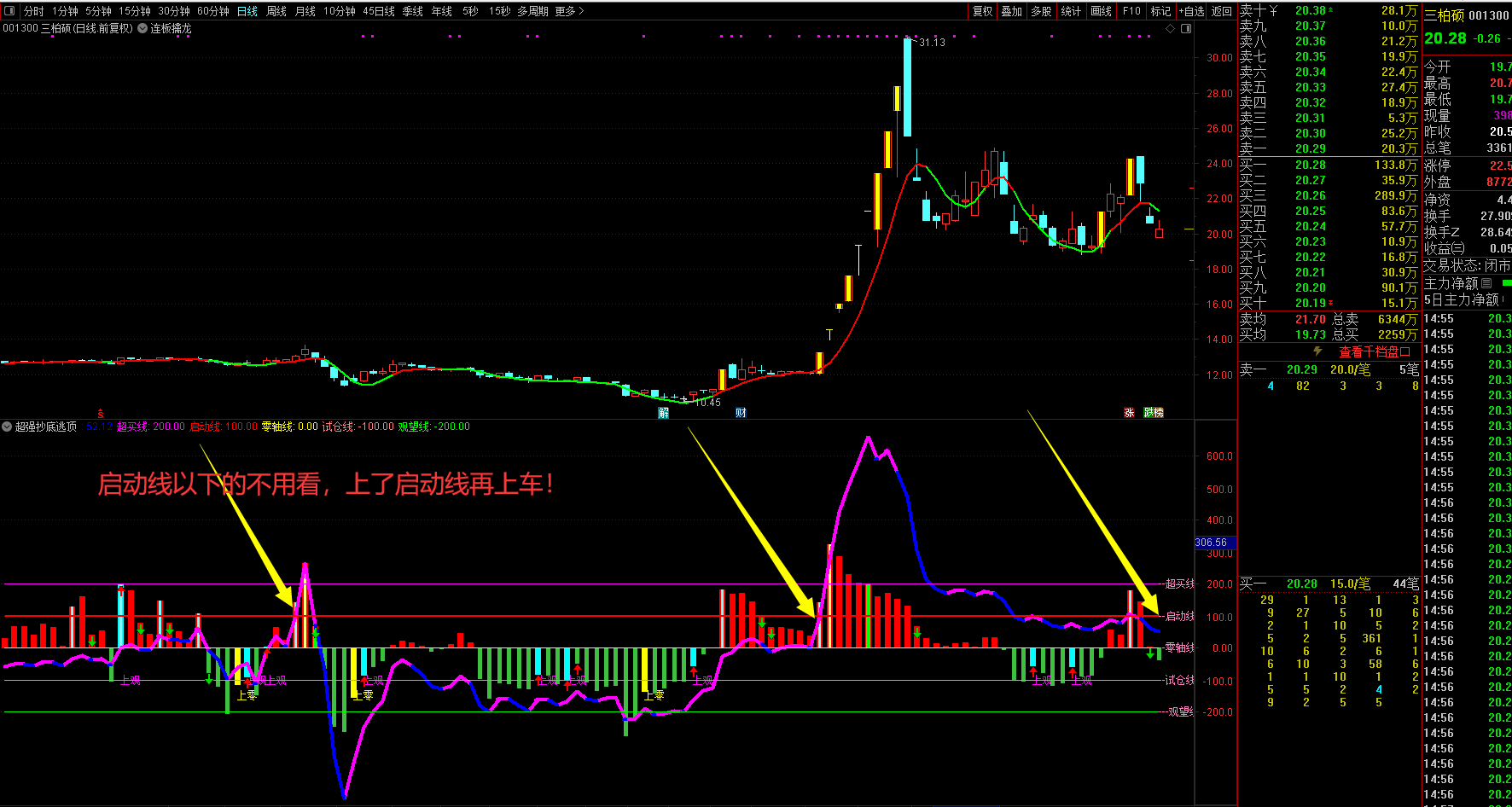This screenshot has height=807, width=1512.
Task: Click the 31.13 high price label
Action: (932, 42)
